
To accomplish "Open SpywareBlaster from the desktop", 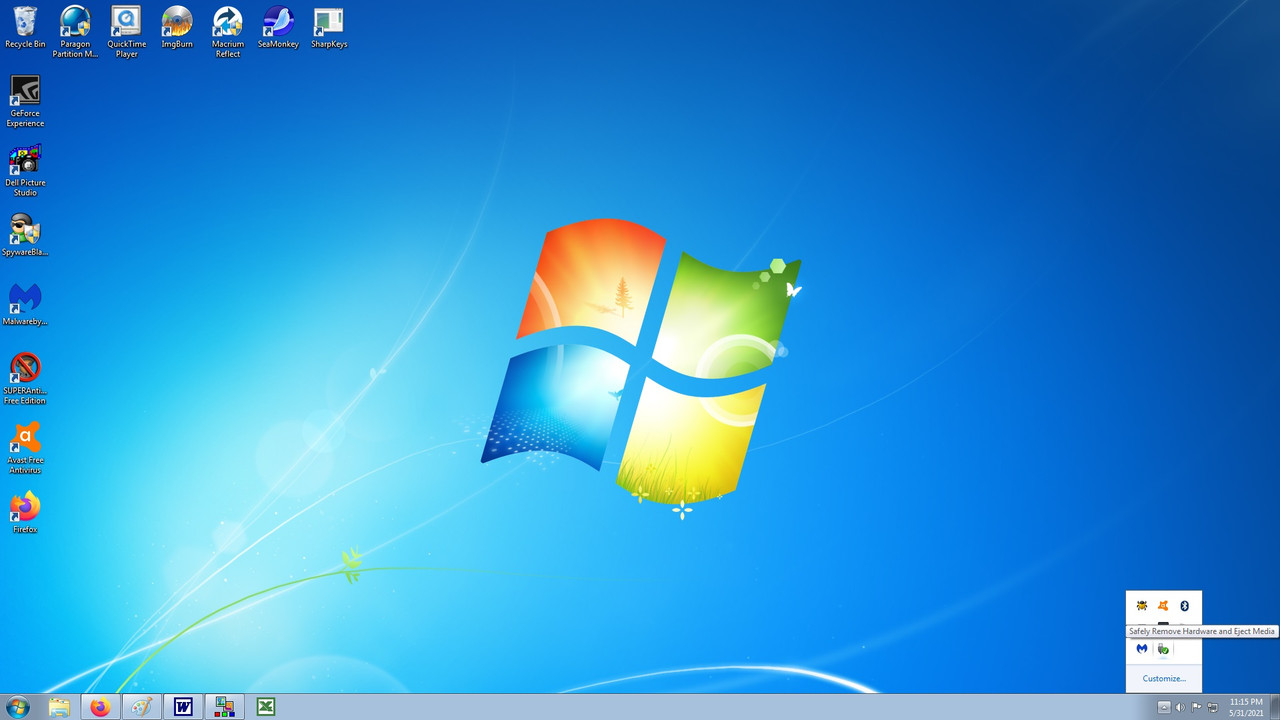I will pos(25,230).
